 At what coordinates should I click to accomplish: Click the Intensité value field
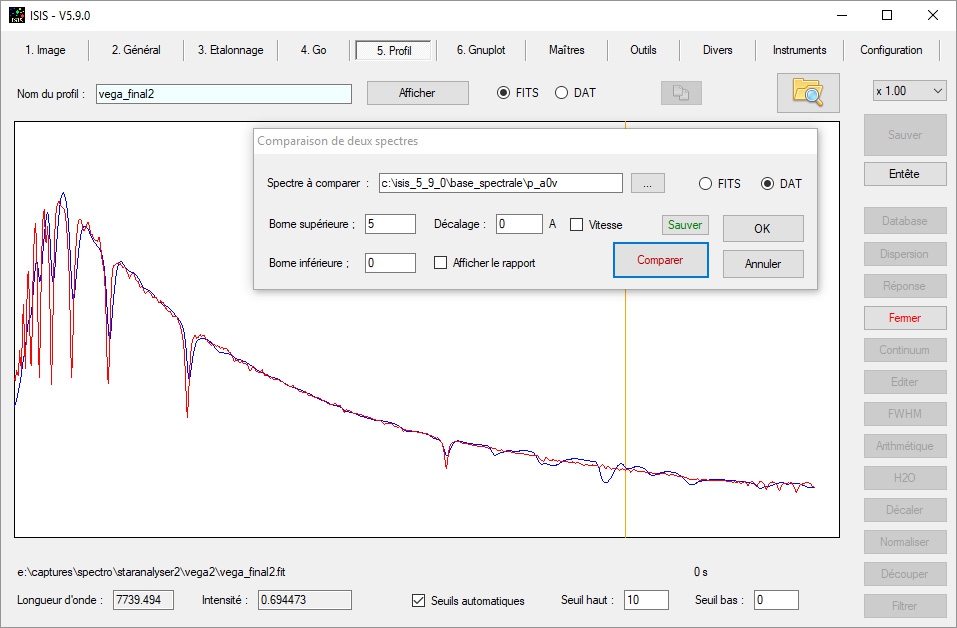click(305, 600)
